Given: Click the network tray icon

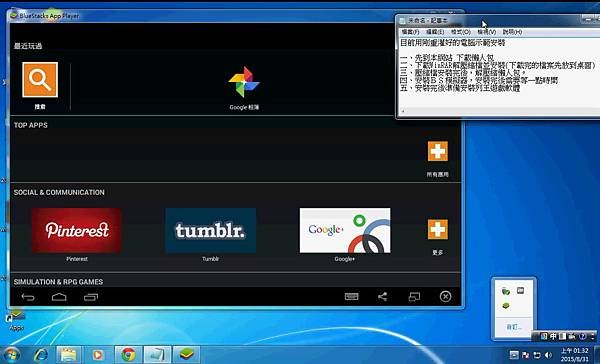Looking at the screenshot, I should (537, 356).
